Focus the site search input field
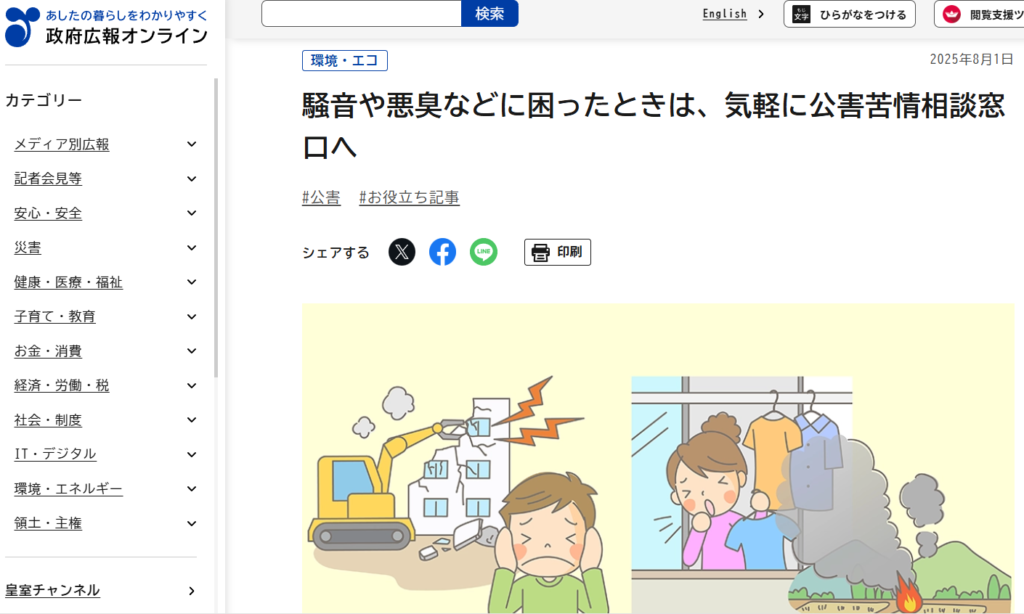The image size is (1024, 614). [361, 14]
